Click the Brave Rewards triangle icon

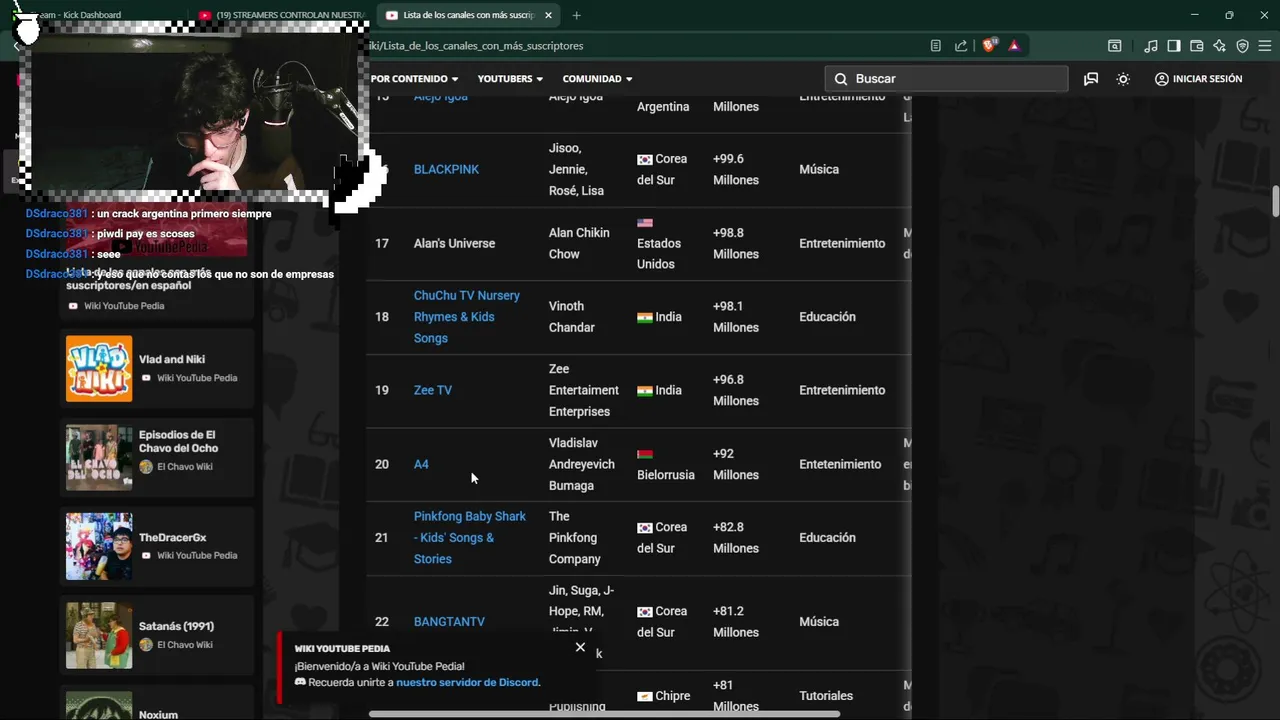1014,45
